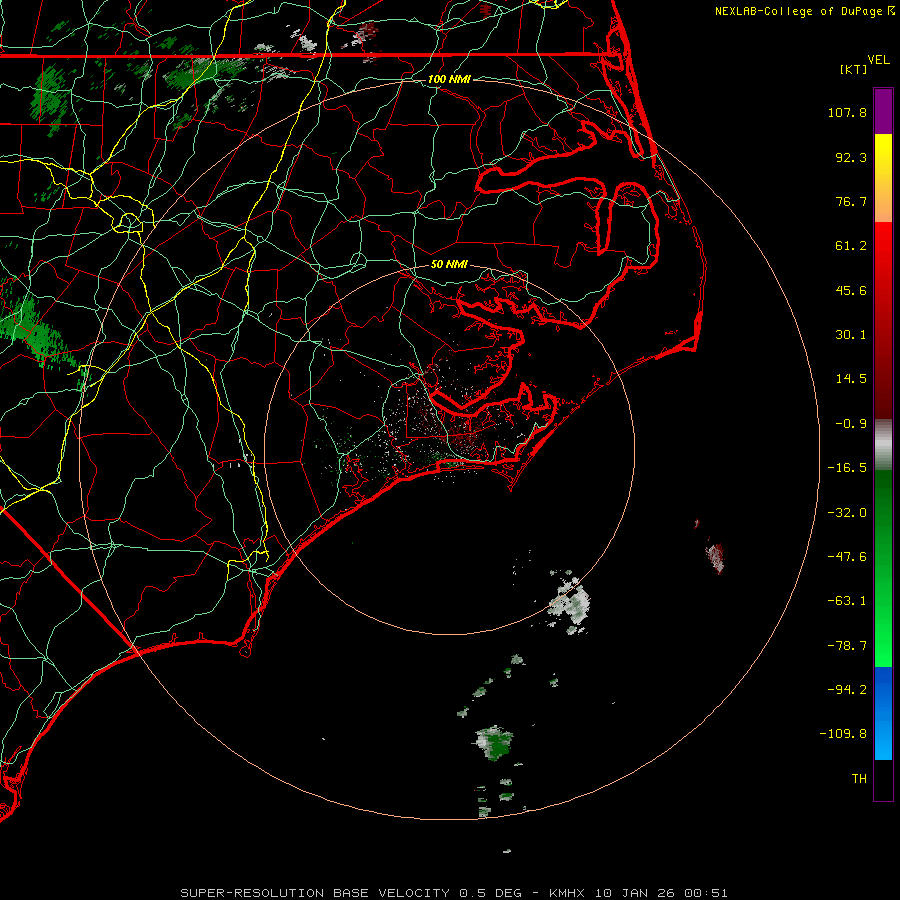Click the -109.8 value on velocity scale
This screenshot has width=900, height=900.
[843, 734]
